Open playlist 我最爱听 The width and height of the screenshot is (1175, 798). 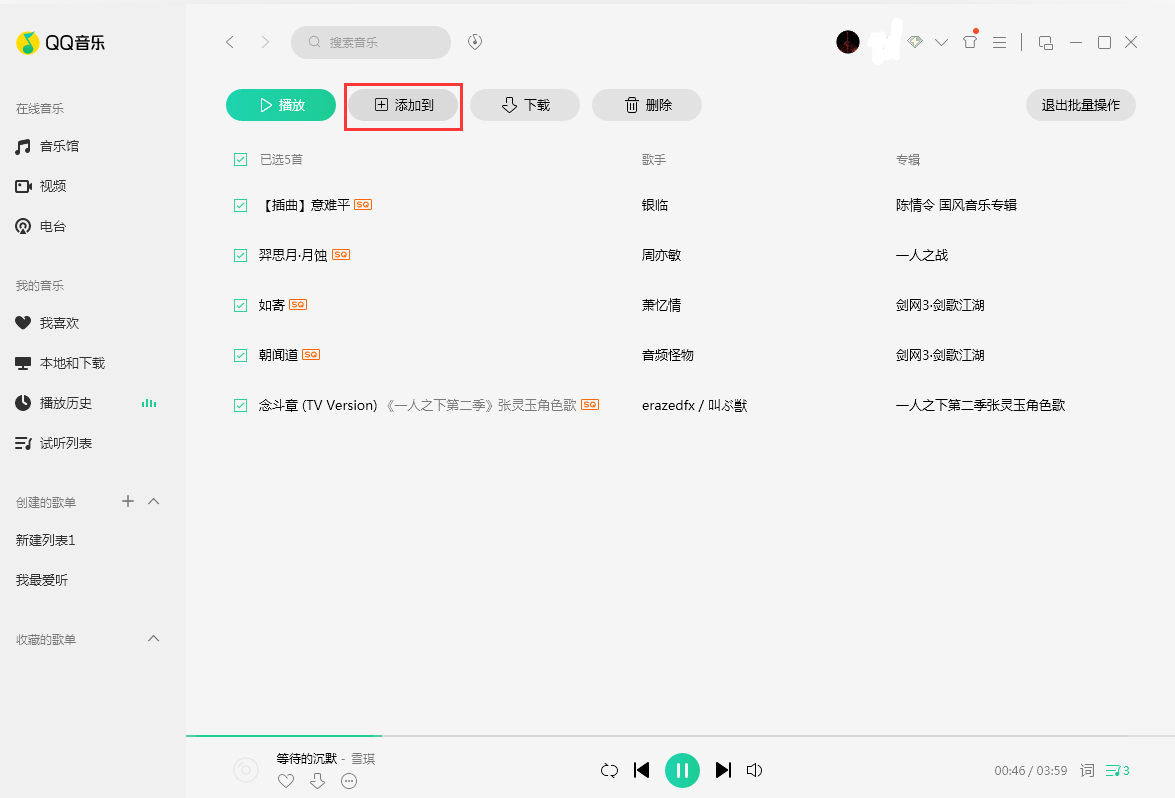tap(42, 578)
